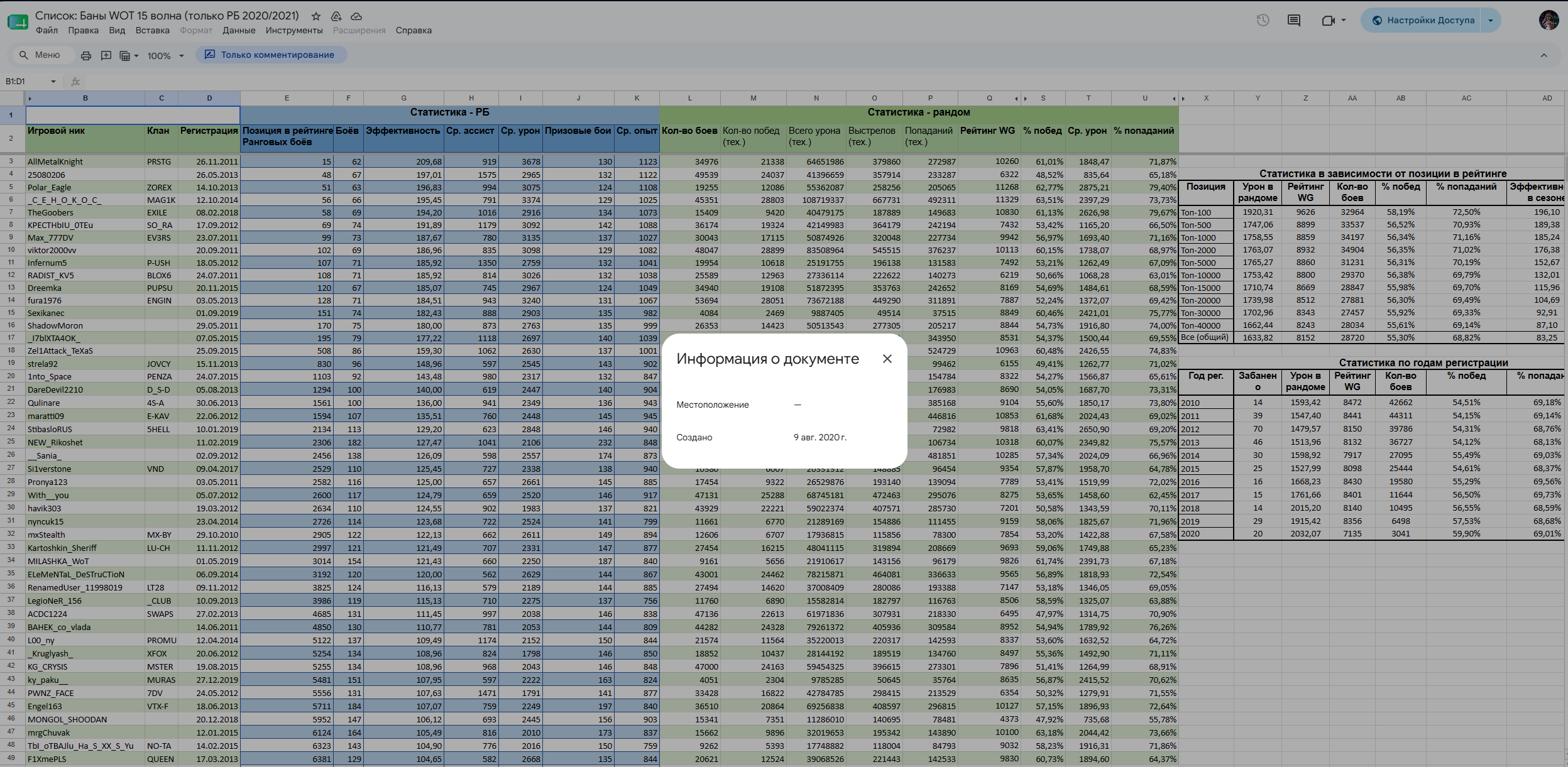Screen dimensions: 1568x767
Task: Open all comments panel
Action: (1294, 20)
